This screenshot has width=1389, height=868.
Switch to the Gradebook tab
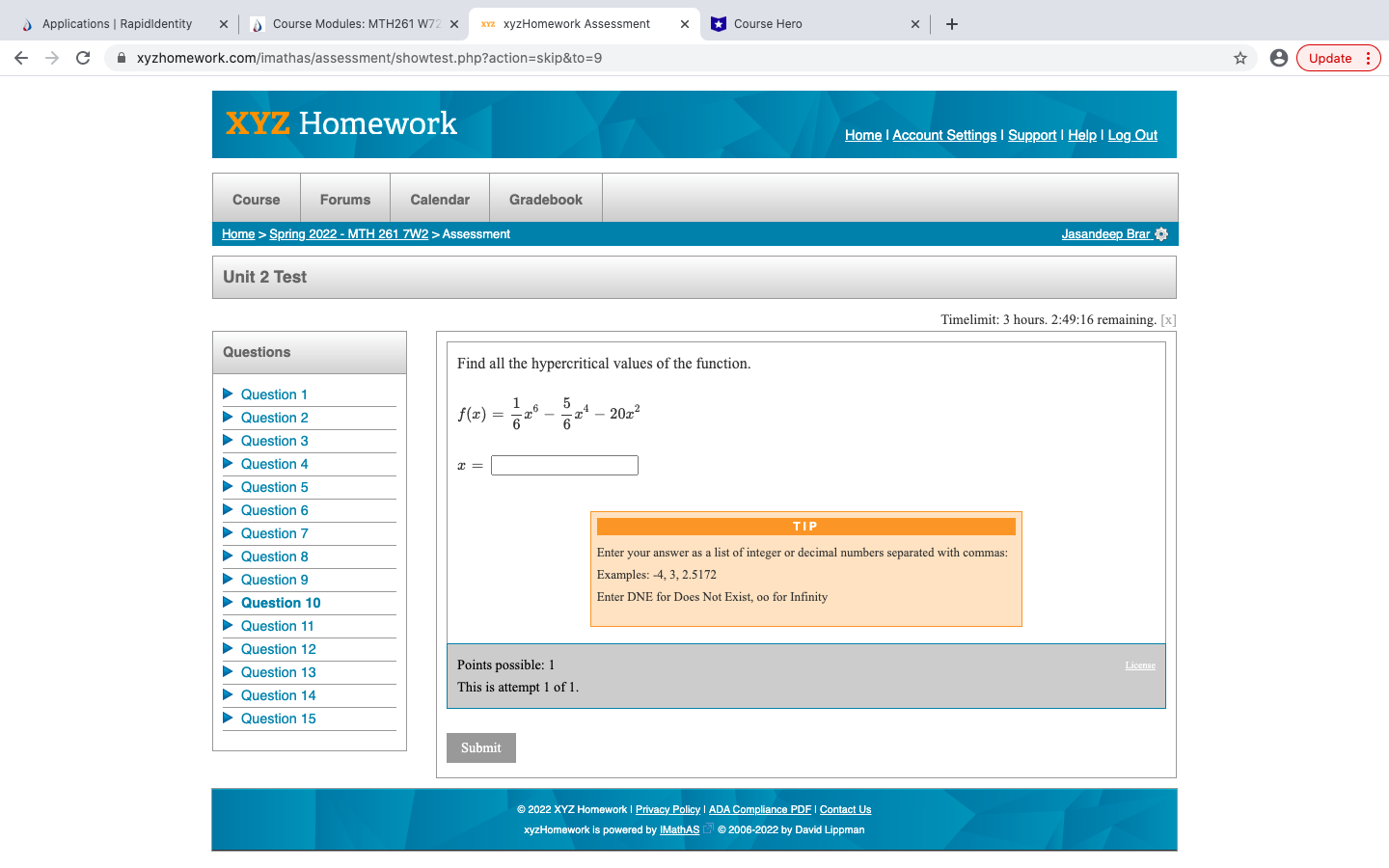pos(545,199)
